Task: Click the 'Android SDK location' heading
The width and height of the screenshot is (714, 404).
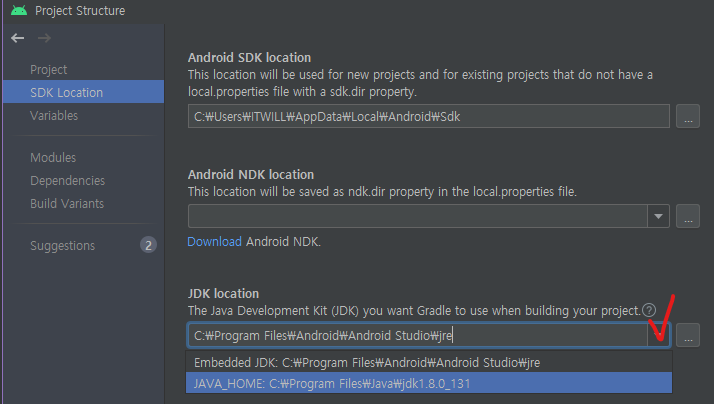Action: coord(250,57)
